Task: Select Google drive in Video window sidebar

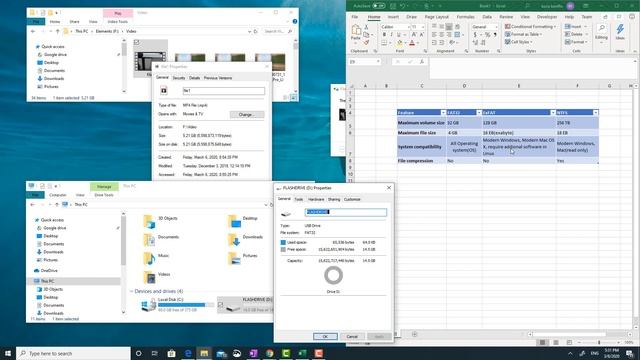Action: coord(55,55)
